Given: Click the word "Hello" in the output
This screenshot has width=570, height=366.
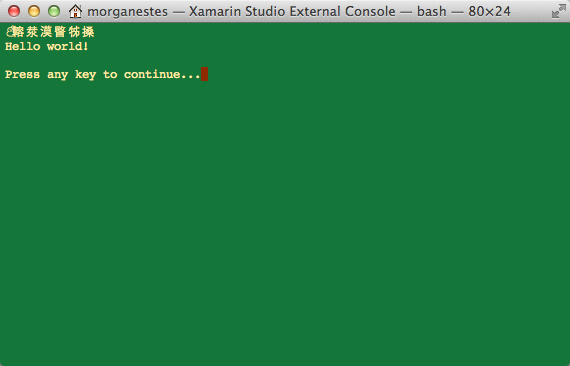Looking at the screenshot, I should point(23,46).
